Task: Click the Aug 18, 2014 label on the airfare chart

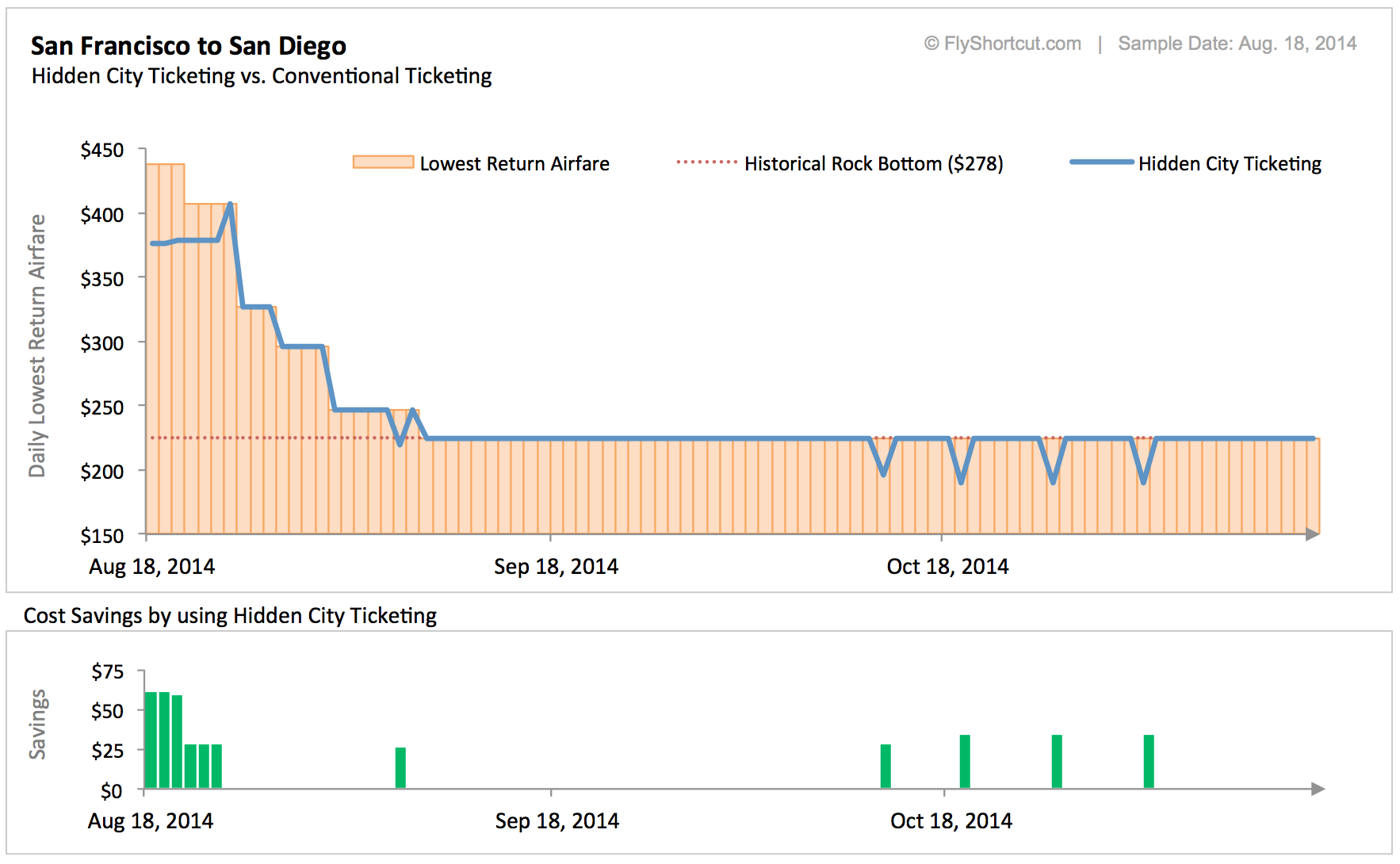Action: tap(151, 567)
